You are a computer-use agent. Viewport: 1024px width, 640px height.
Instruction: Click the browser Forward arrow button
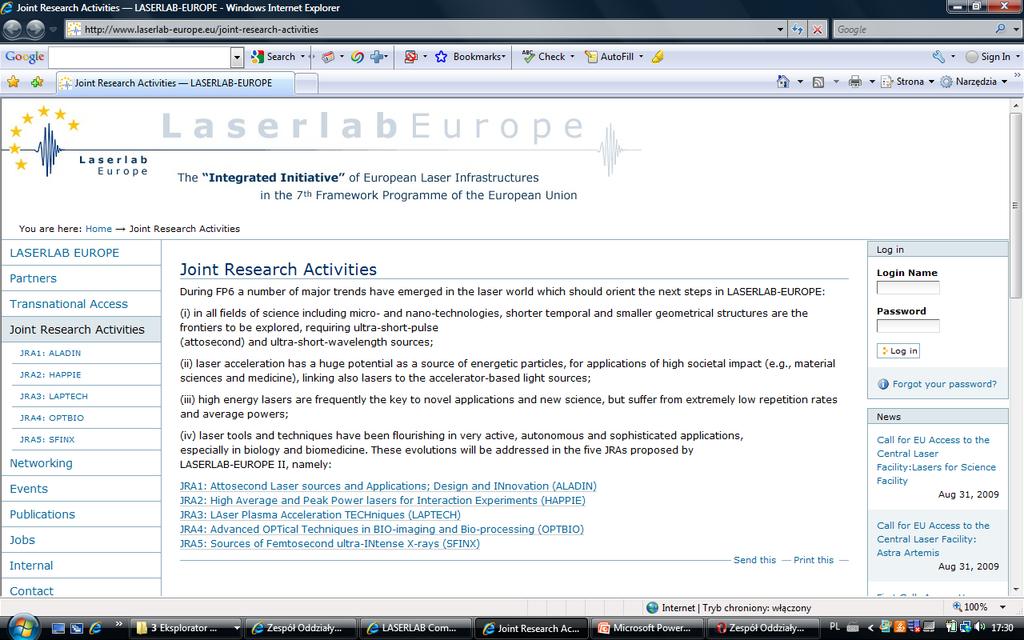pyautogui.click(x=35, y=29)
